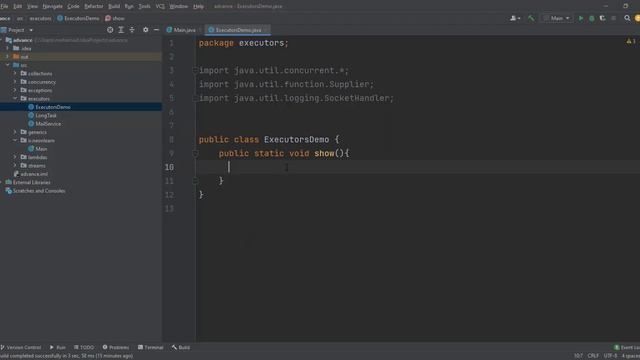Open the Tools menu
Viewport: 640px width, 360px height.
coord(144,6)
